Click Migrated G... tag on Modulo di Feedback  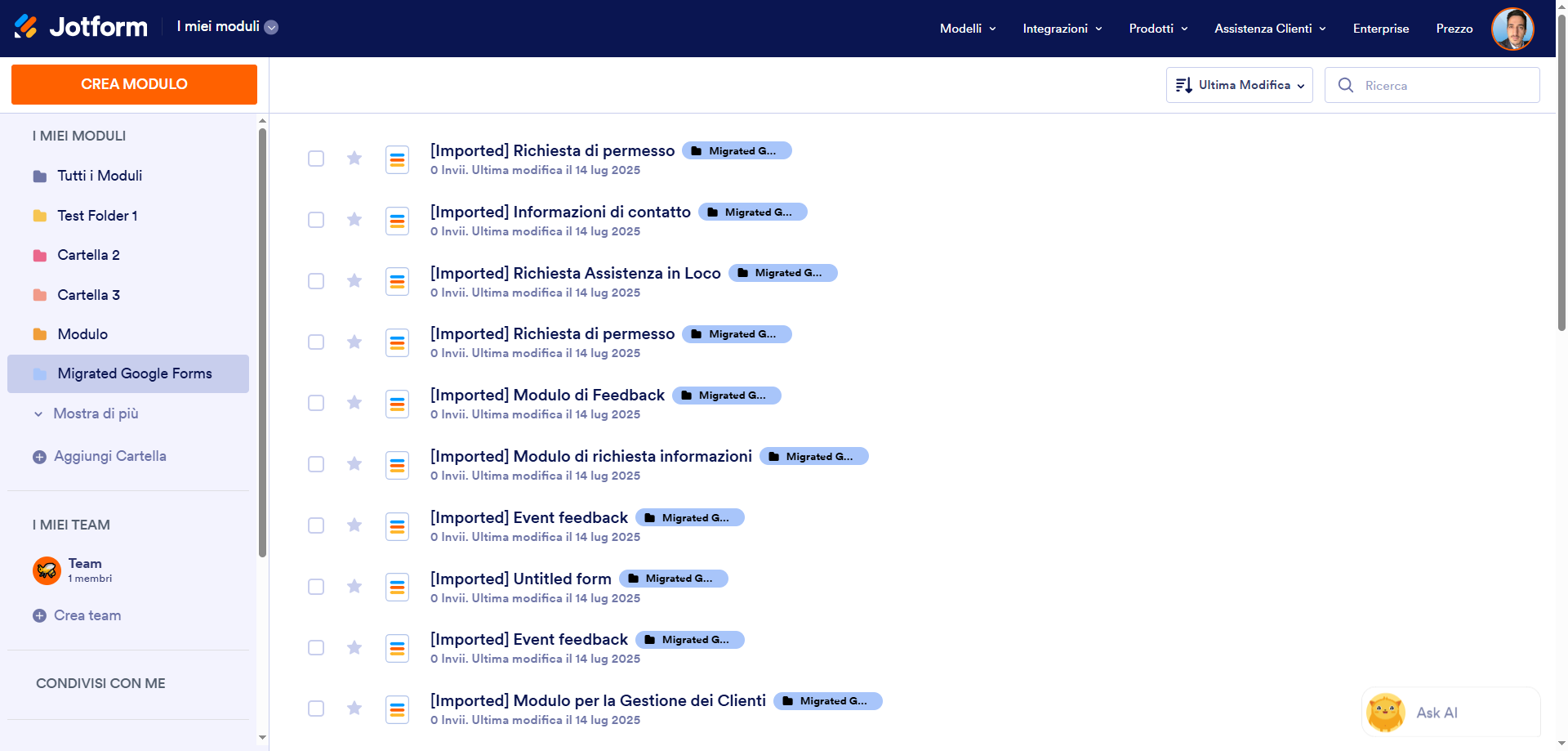click(727, 396)
